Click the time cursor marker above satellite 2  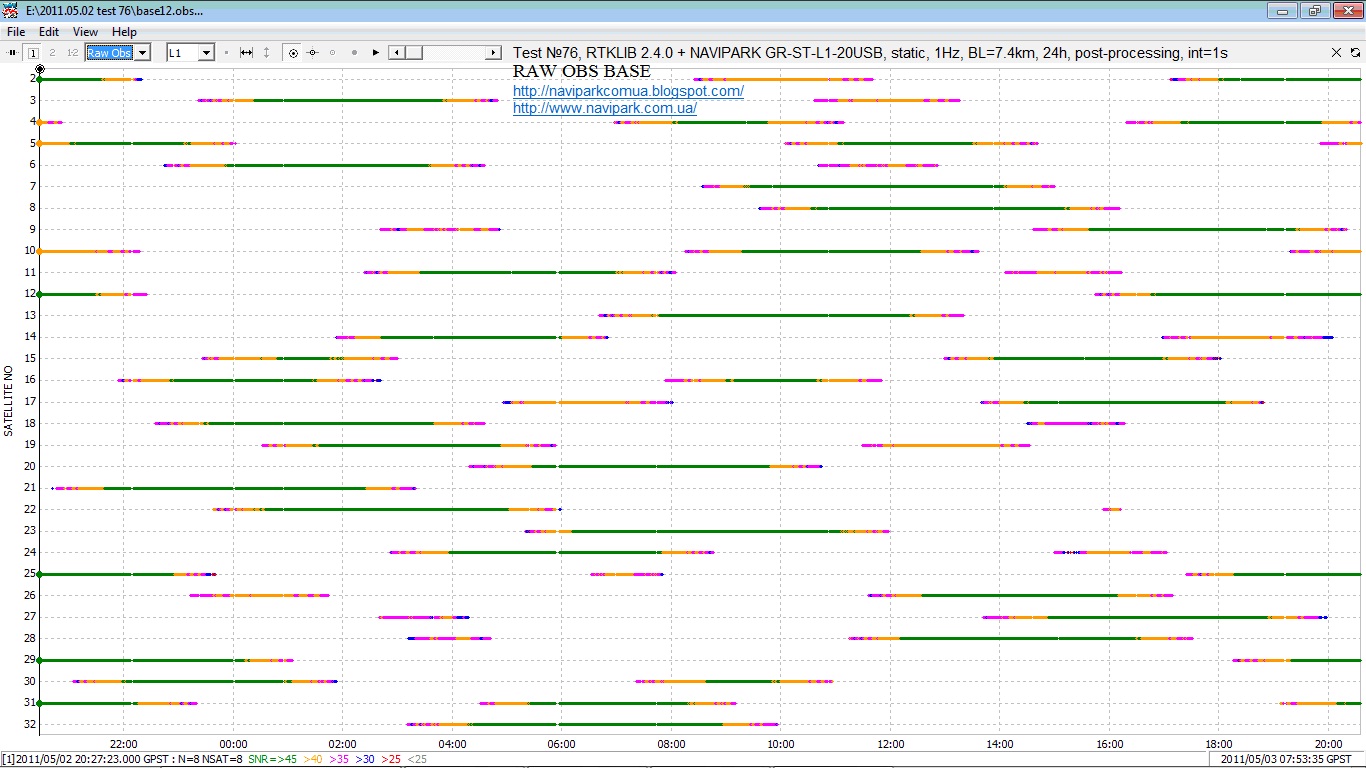pos(39,68)
